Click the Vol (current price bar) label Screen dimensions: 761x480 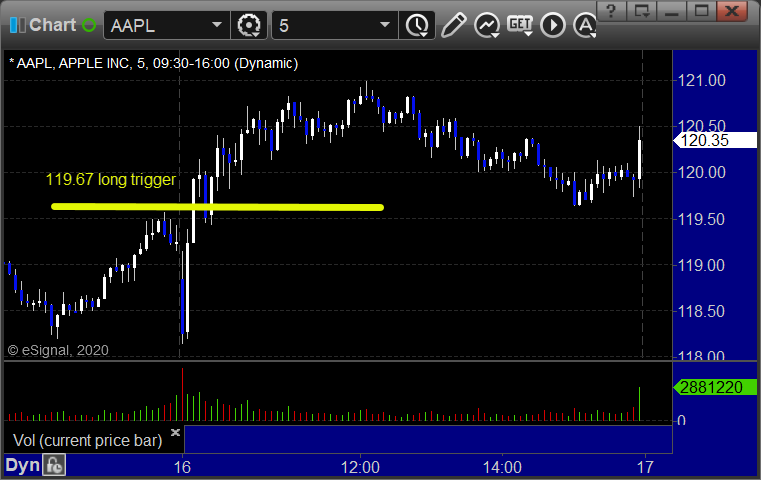[x=87, y=440]
